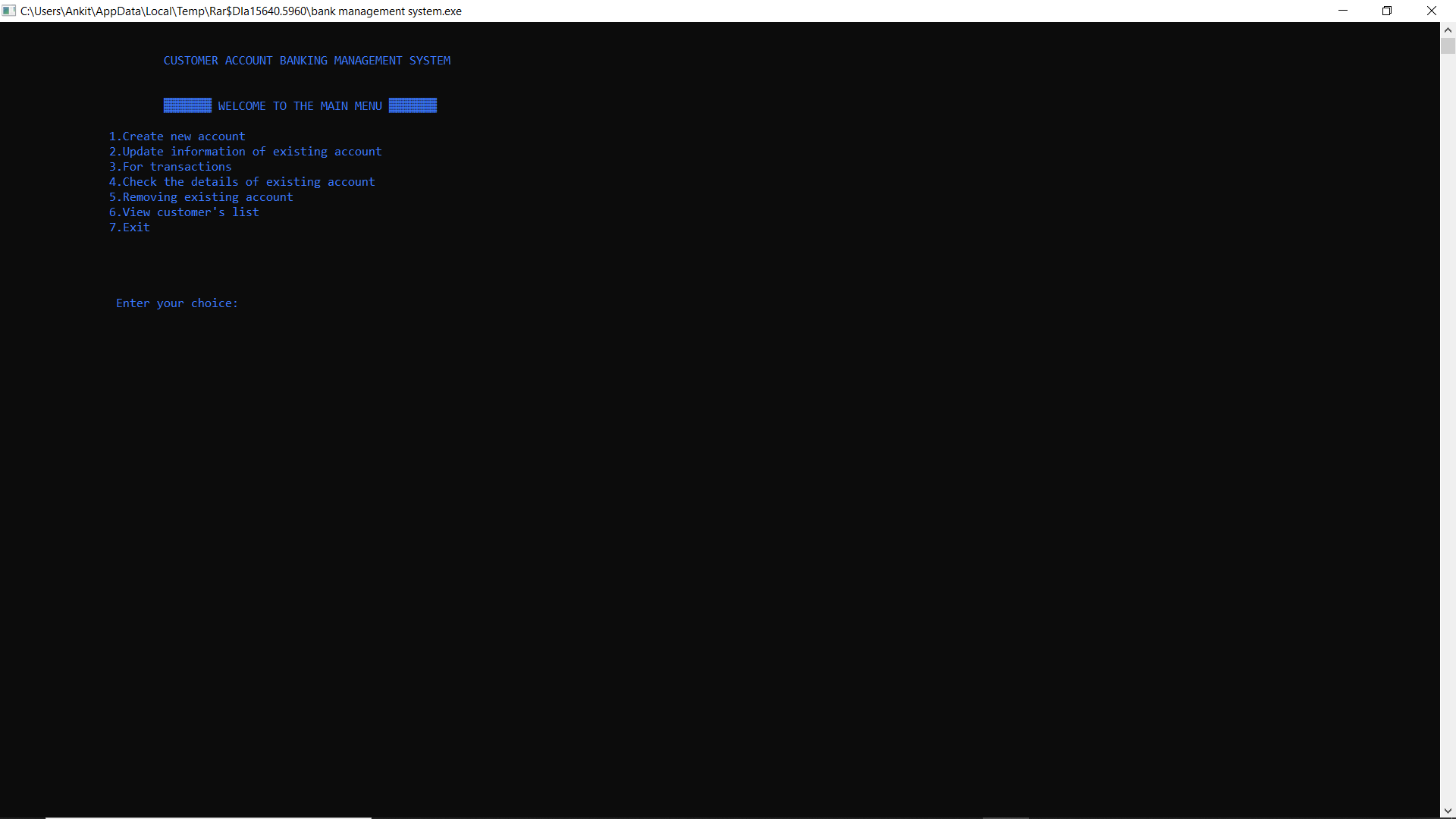Select the '3.For transactions' line
The height and width of the screenshot is (819, 1456).
tap(170, 167)
